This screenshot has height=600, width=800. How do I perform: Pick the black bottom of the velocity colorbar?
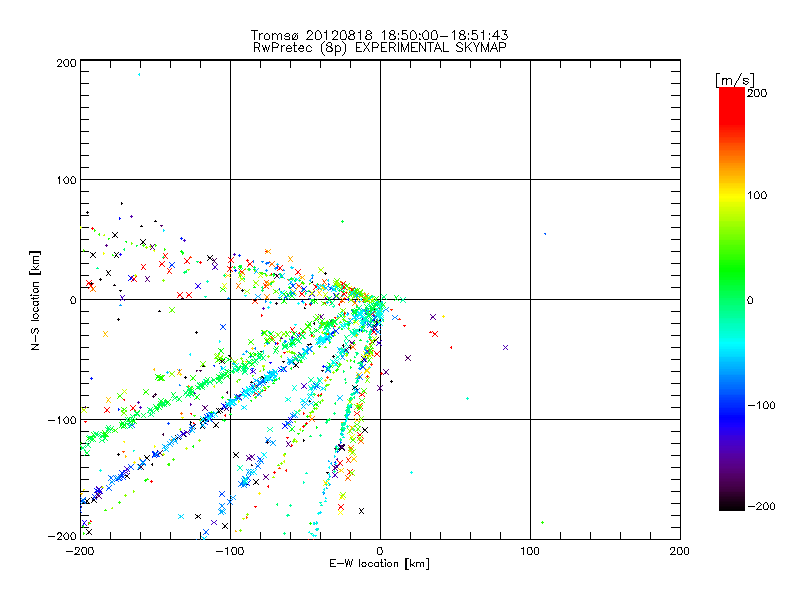point(732,505)
